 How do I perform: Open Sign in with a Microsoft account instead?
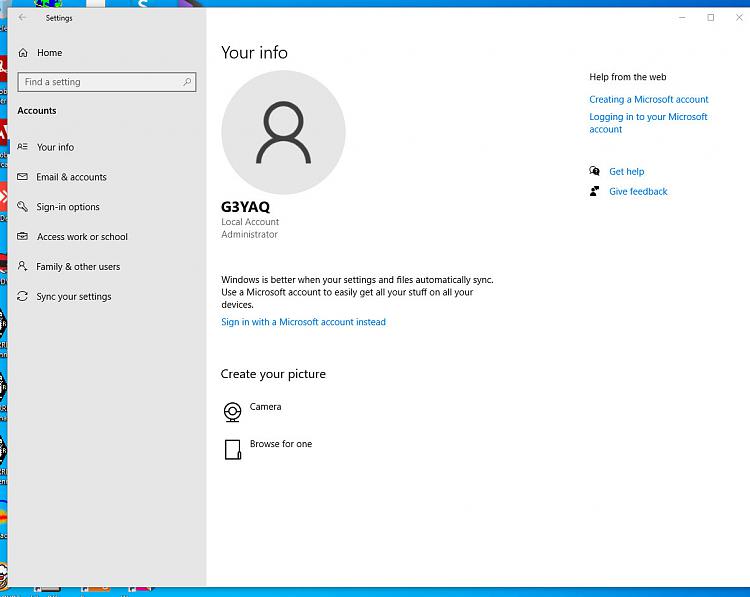303,322
